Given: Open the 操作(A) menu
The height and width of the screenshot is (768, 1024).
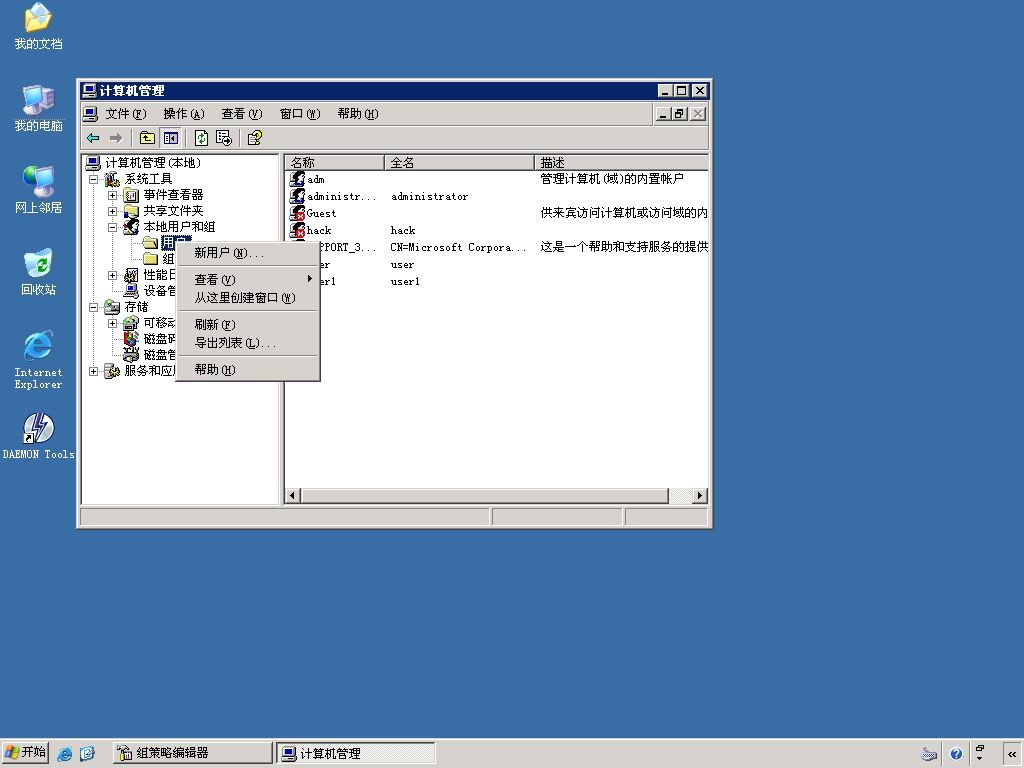Looking at the screenshot, I should click(x=184, y=114).
